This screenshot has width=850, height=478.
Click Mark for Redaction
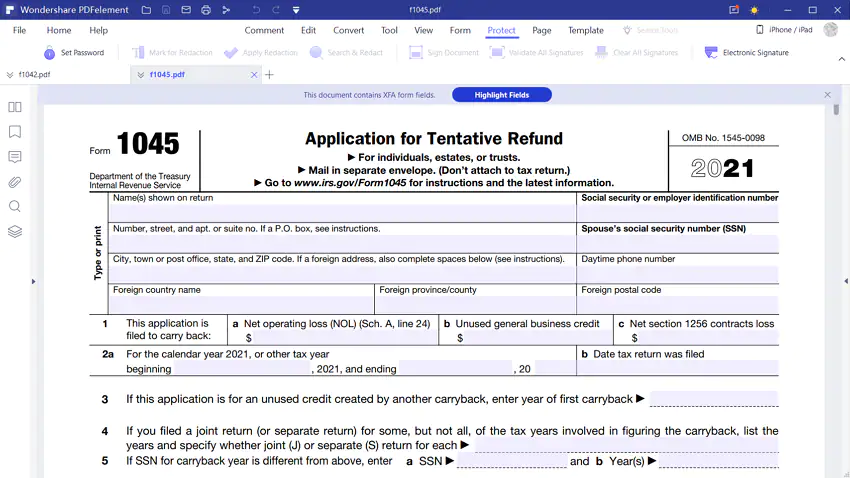point(172,53)
